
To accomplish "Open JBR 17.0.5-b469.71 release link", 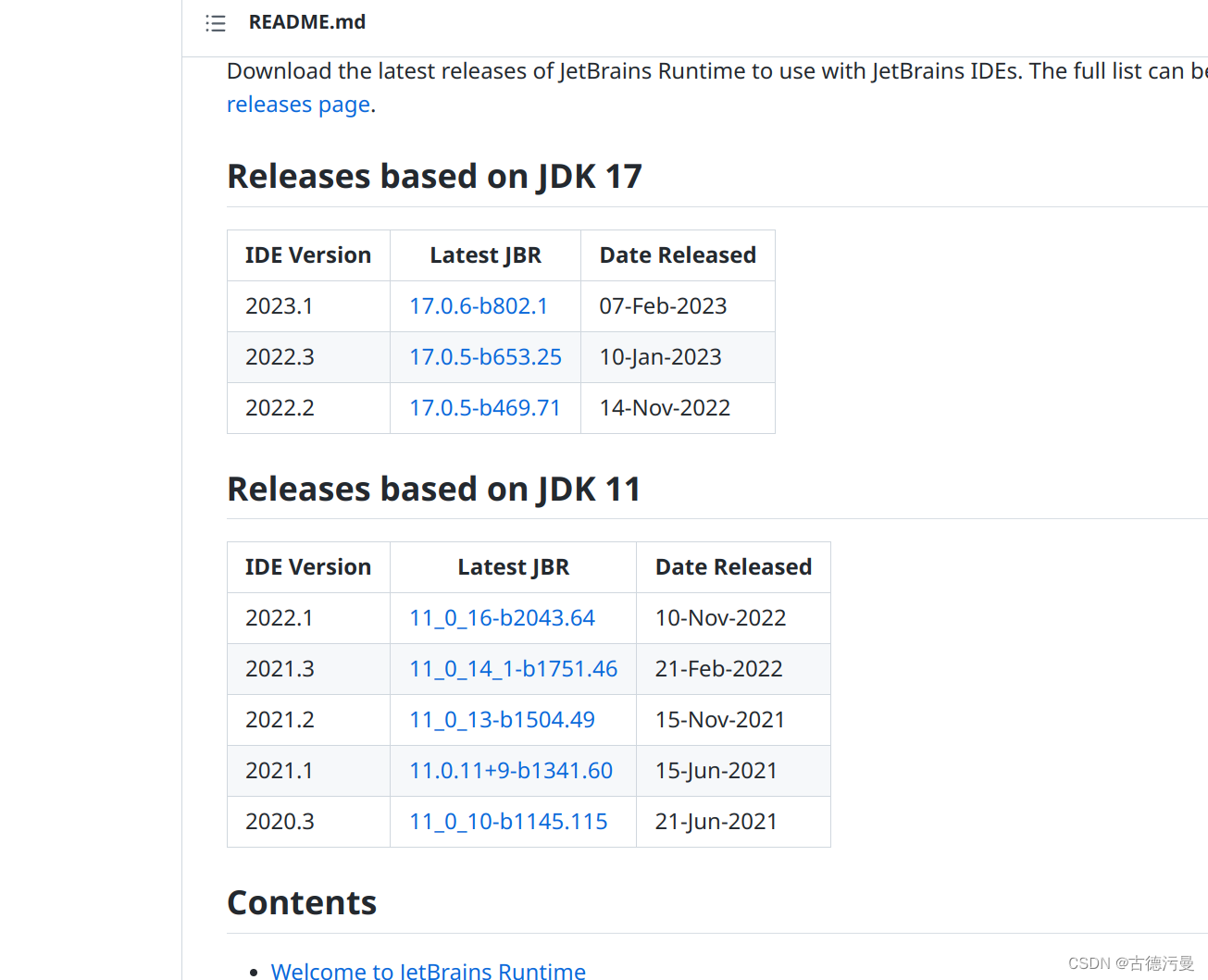I will (485, 408).
